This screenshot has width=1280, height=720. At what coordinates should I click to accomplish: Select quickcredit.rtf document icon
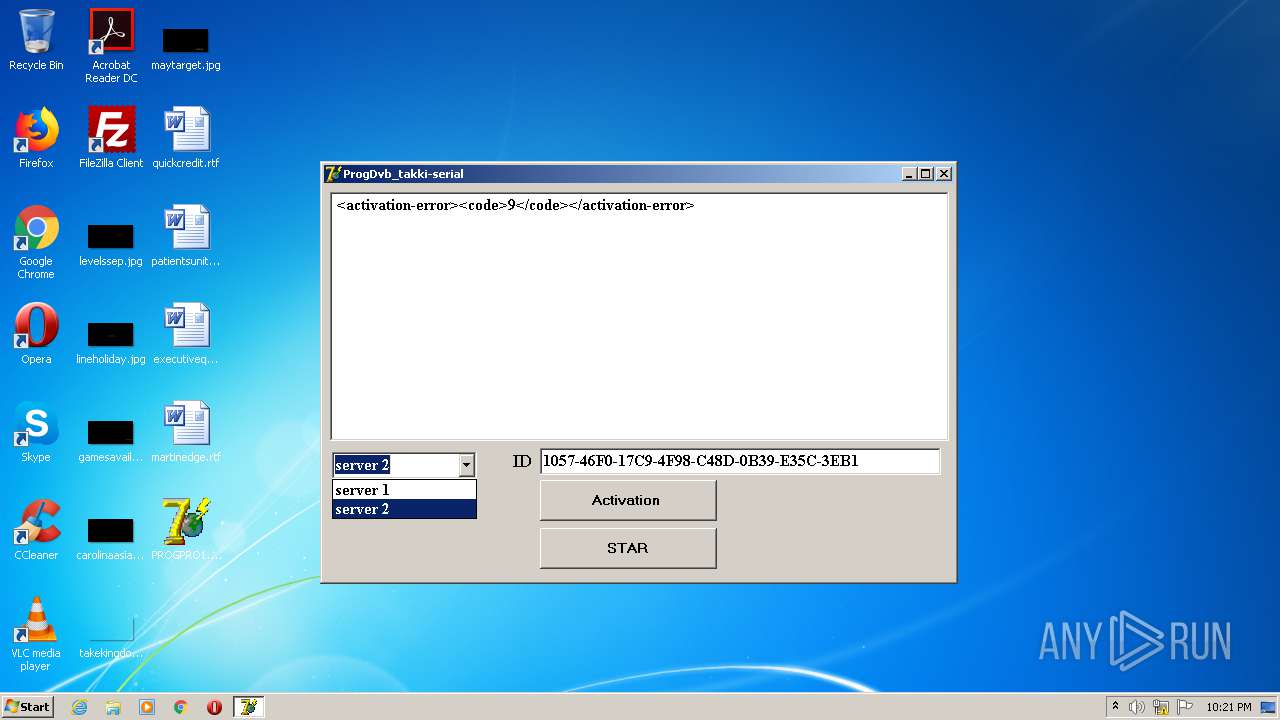point(186,138)
